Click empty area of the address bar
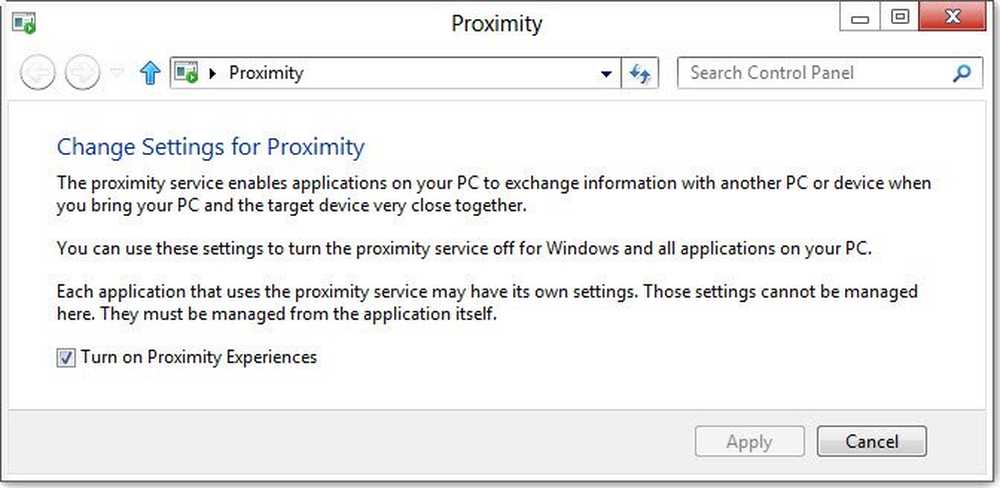This screenshot has width=1000, height=488. pos(450,73)
